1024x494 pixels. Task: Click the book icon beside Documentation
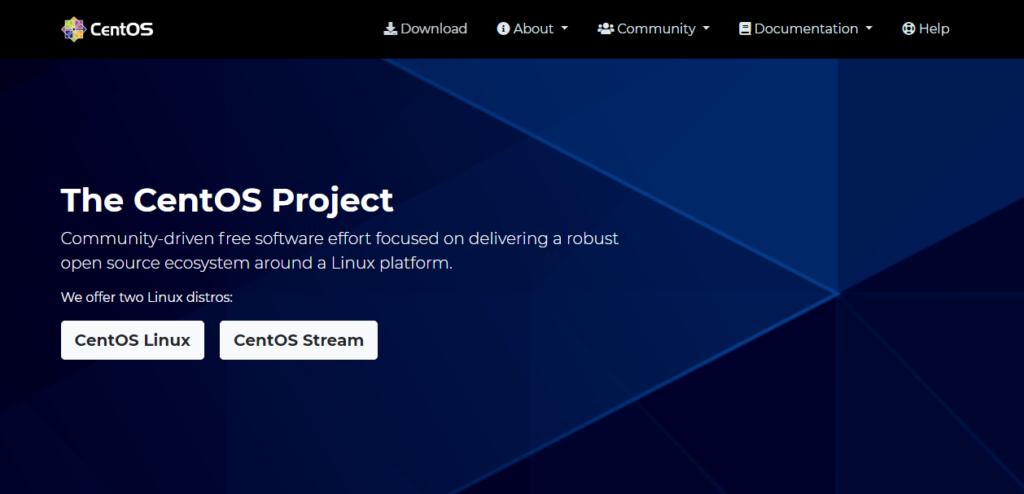(x=745, y=29)
